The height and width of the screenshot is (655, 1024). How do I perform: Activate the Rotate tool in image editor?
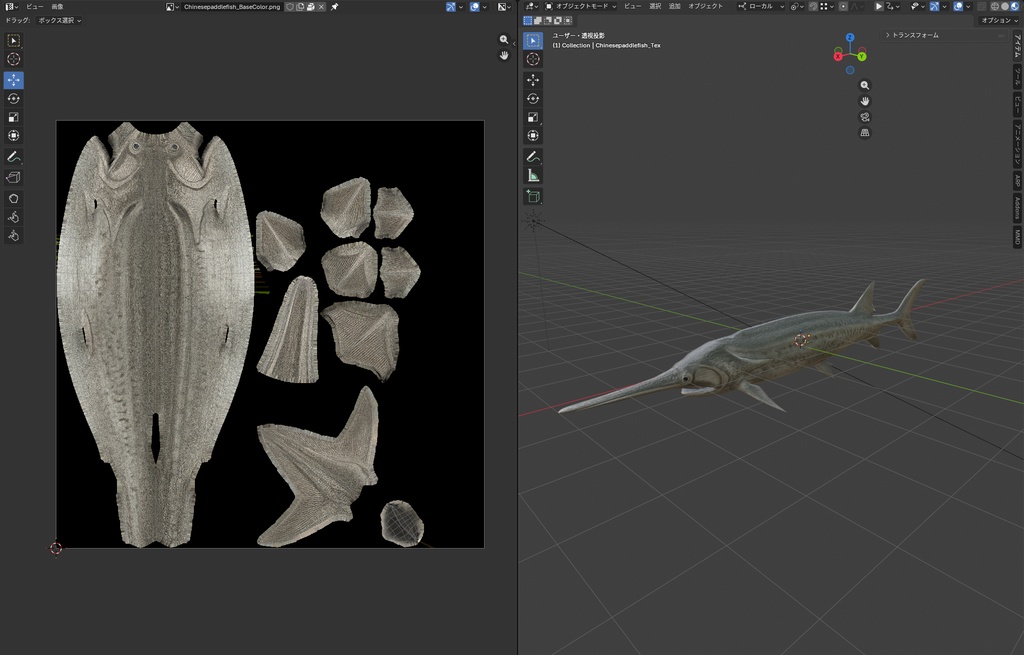tap(13, 99)
